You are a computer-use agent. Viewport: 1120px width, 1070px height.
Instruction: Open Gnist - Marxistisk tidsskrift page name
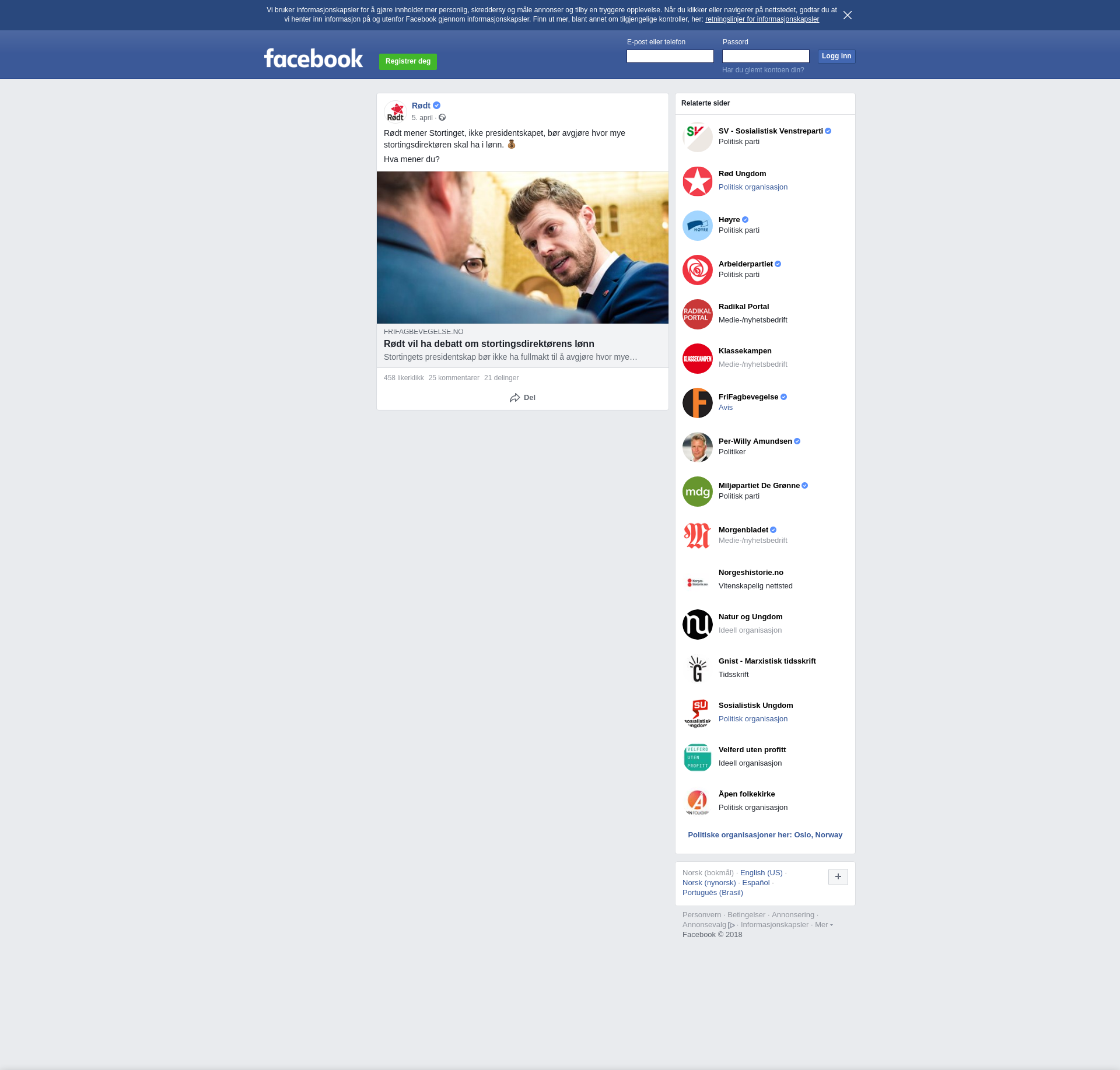[767, 661]
